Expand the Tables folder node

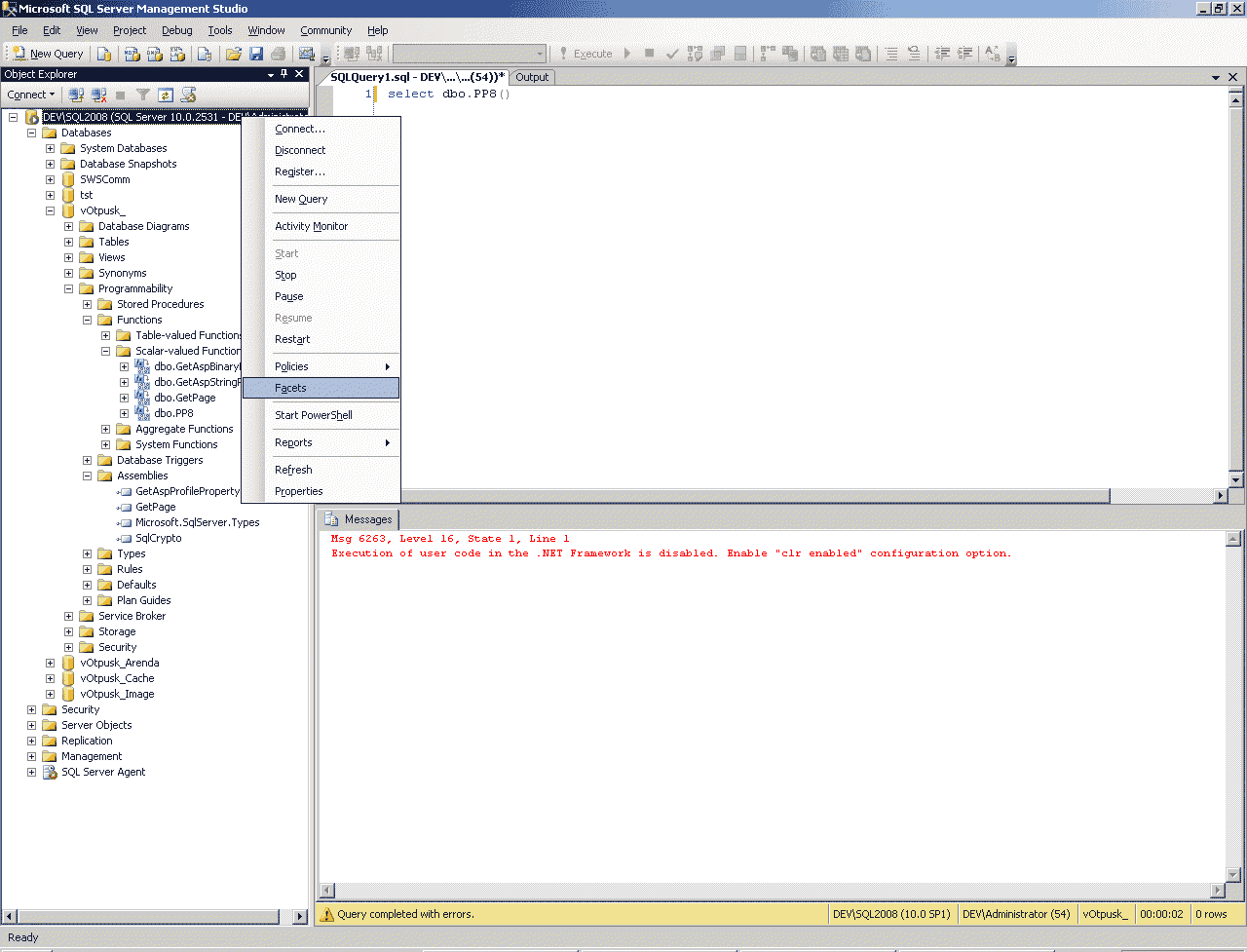tap(68, 242)
